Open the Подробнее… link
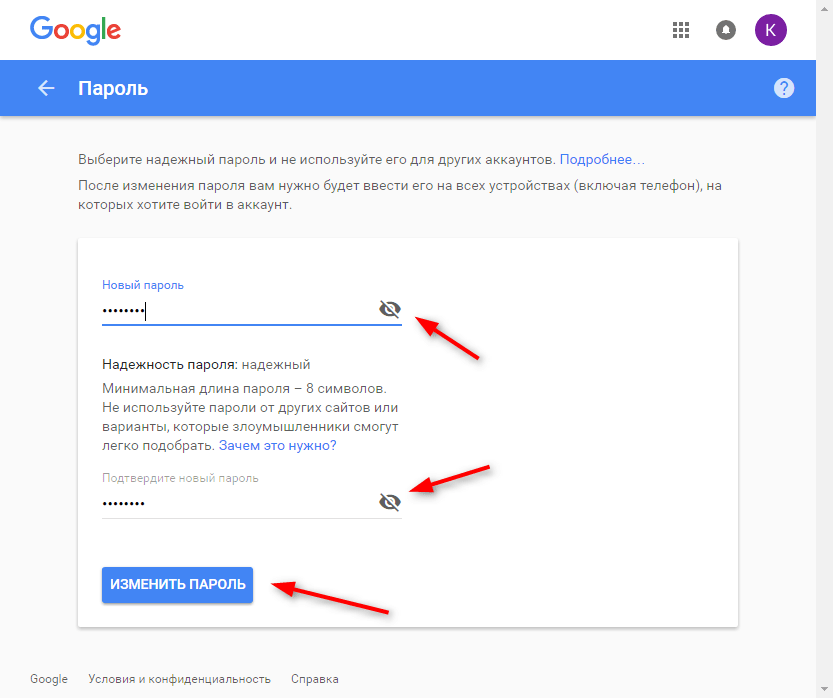Image resolution: width=833 pixels, height=698 pixels. 602,159
